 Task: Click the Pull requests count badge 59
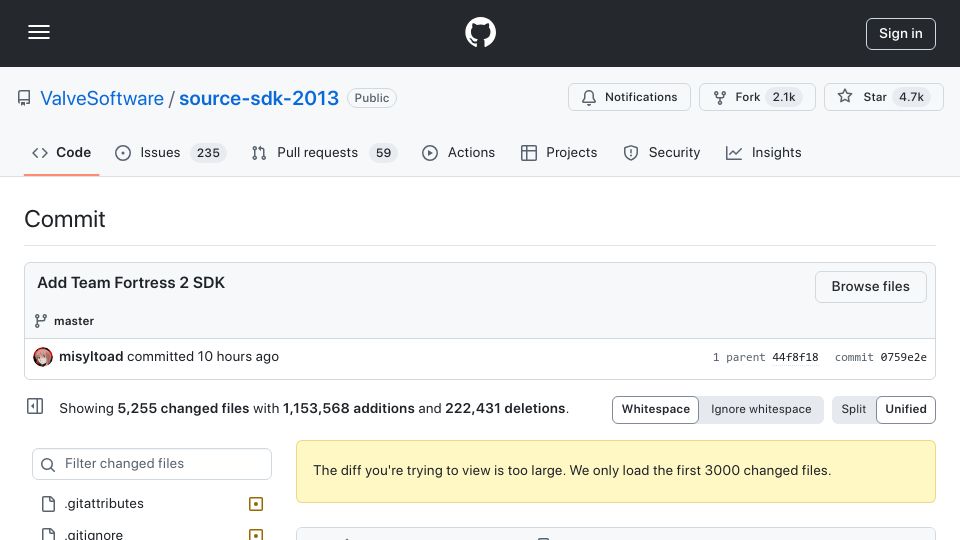[x=383, y=152]
